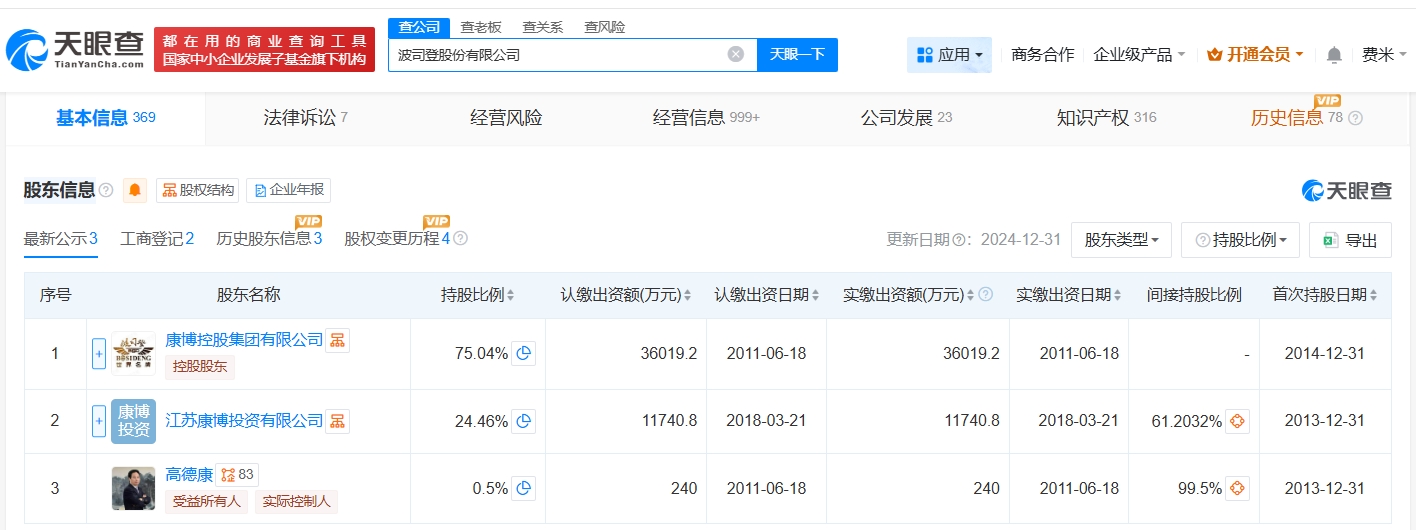
Task: Click the 导出 export button
Action: [1350, 240]
